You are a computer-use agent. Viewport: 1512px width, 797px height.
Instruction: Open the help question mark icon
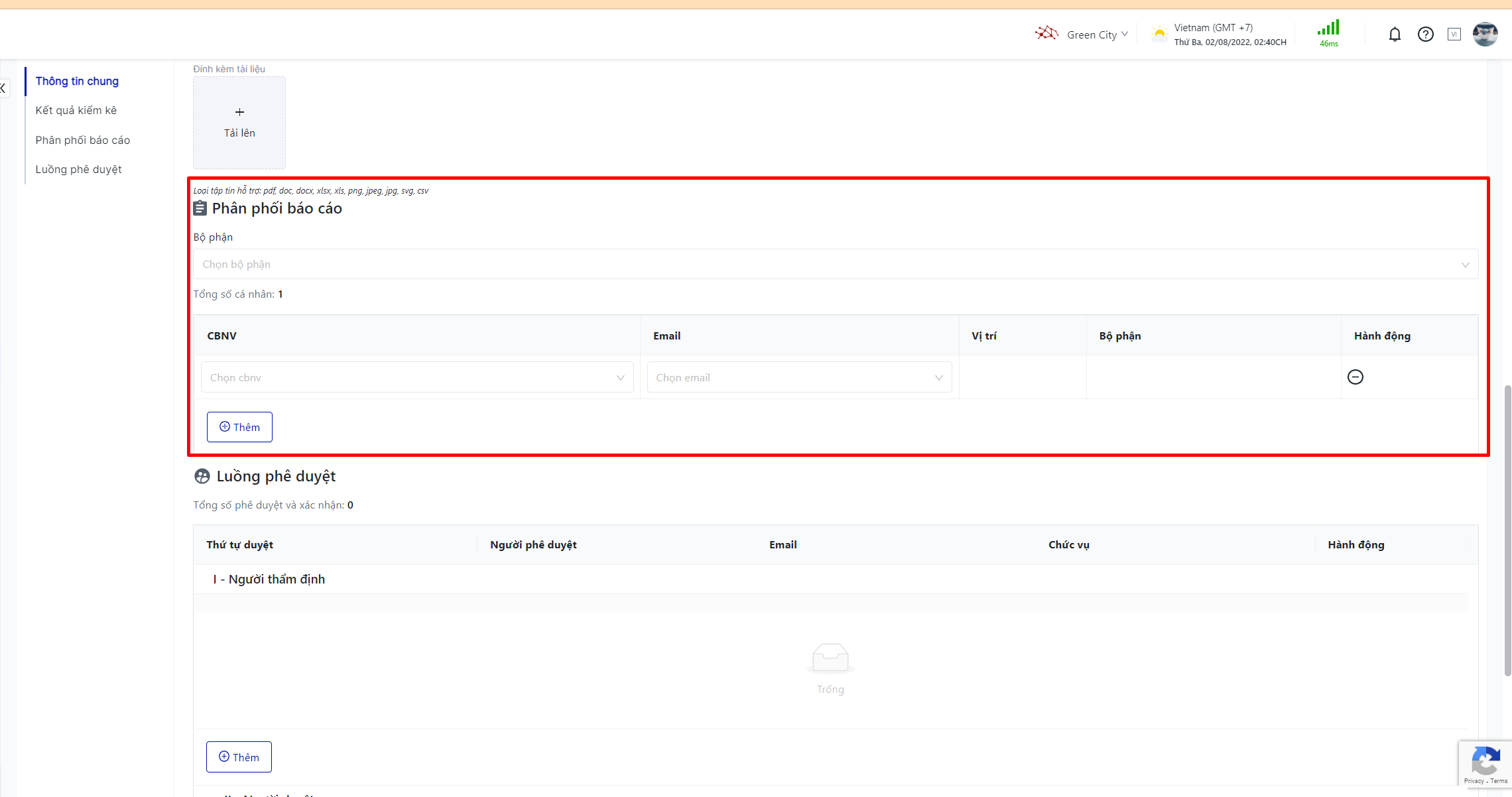tap(1425, 34)
